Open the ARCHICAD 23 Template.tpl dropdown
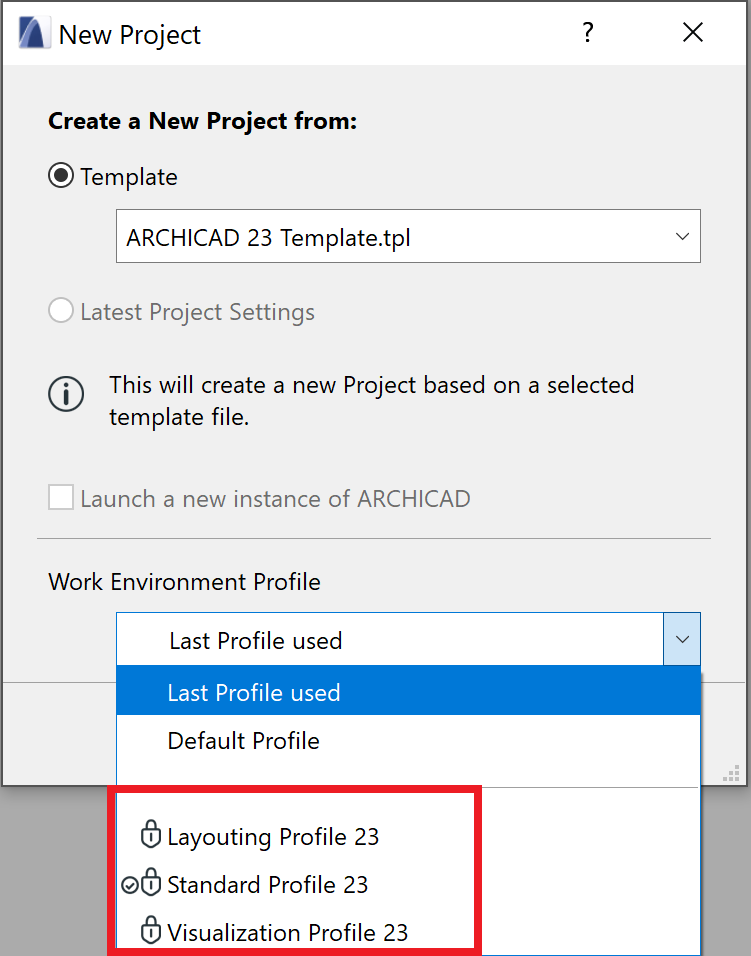Viewport: 751px width, 956px height. point(408,237)
